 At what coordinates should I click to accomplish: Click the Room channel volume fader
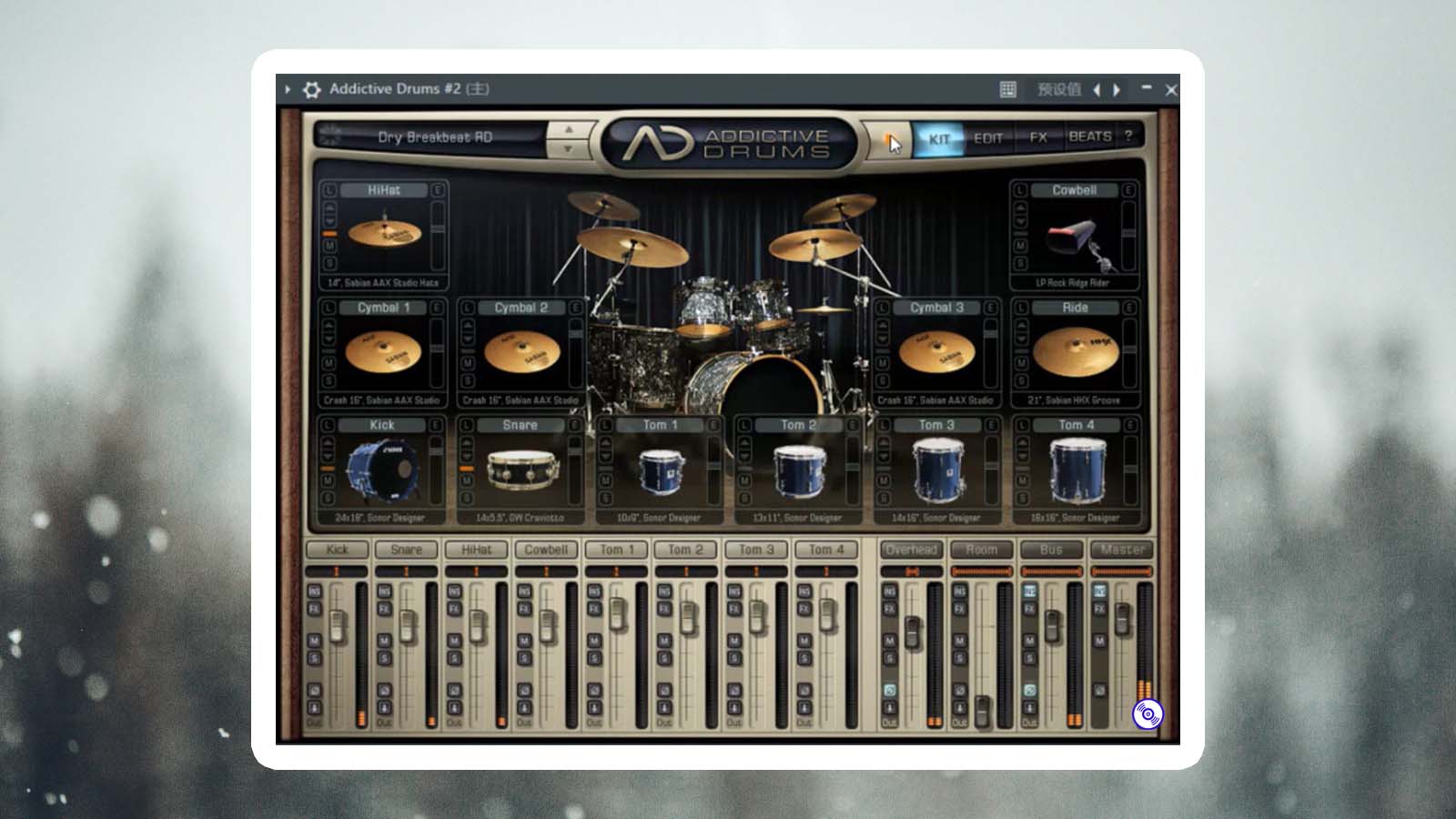982,712
